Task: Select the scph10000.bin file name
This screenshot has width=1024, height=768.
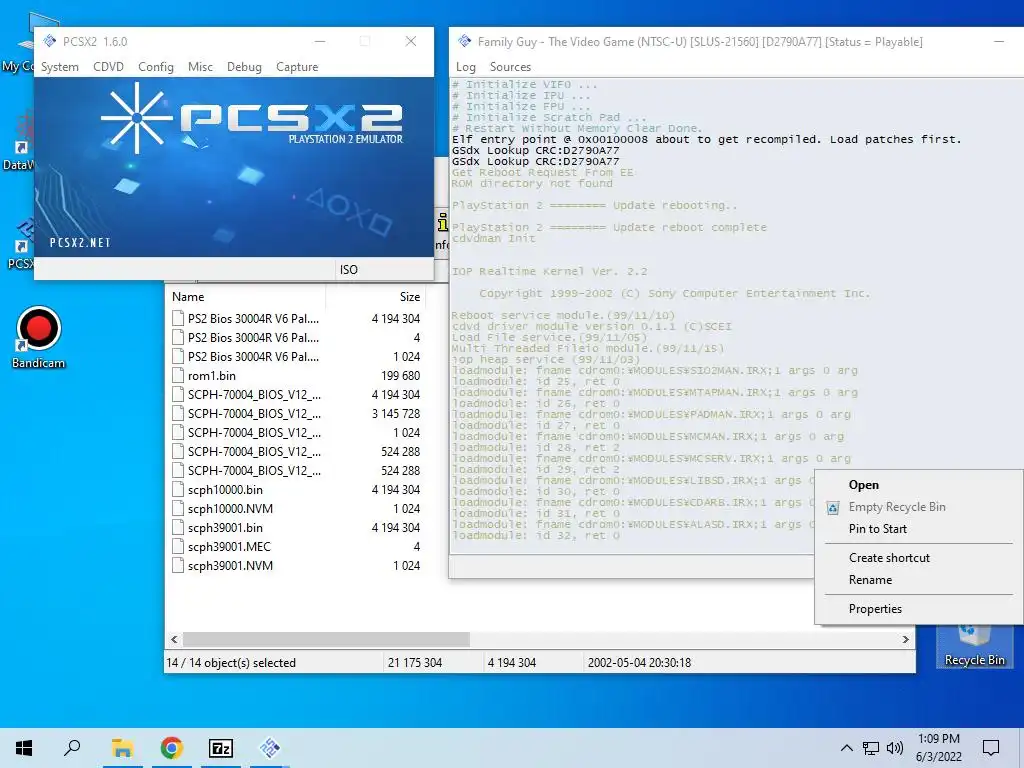Action: click(225, 489)
